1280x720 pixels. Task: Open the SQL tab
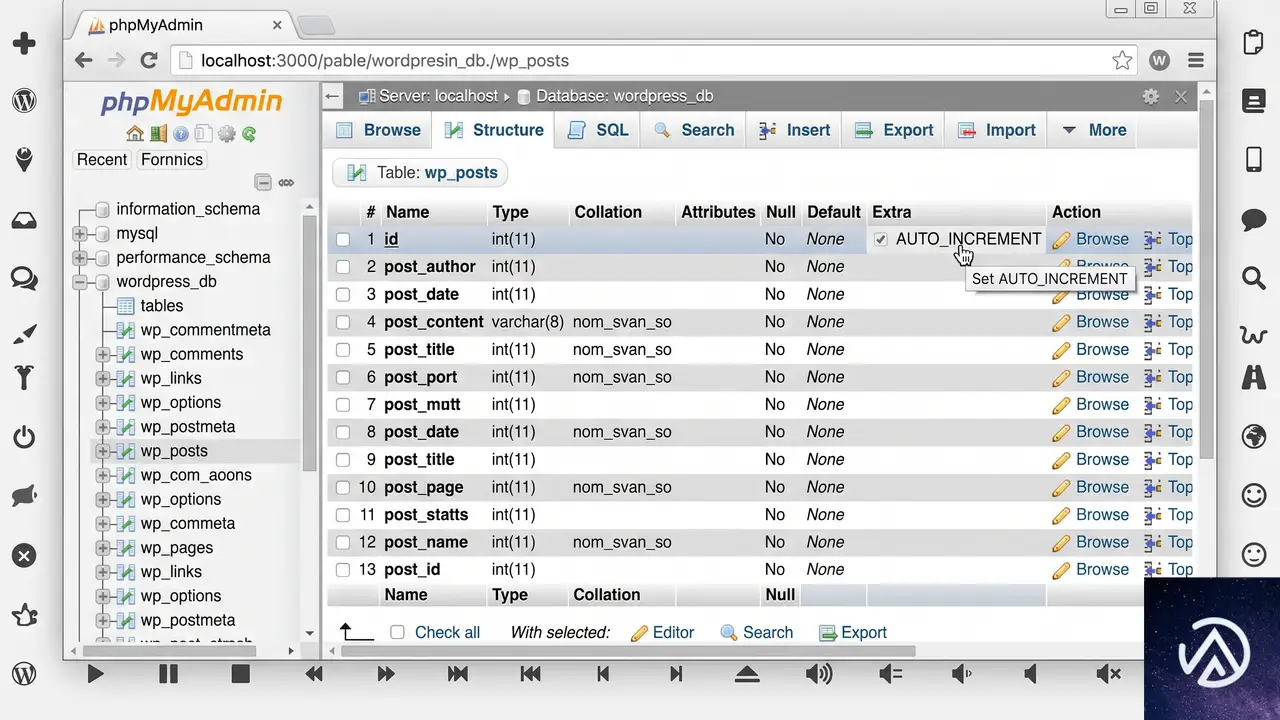click(598, 130)
